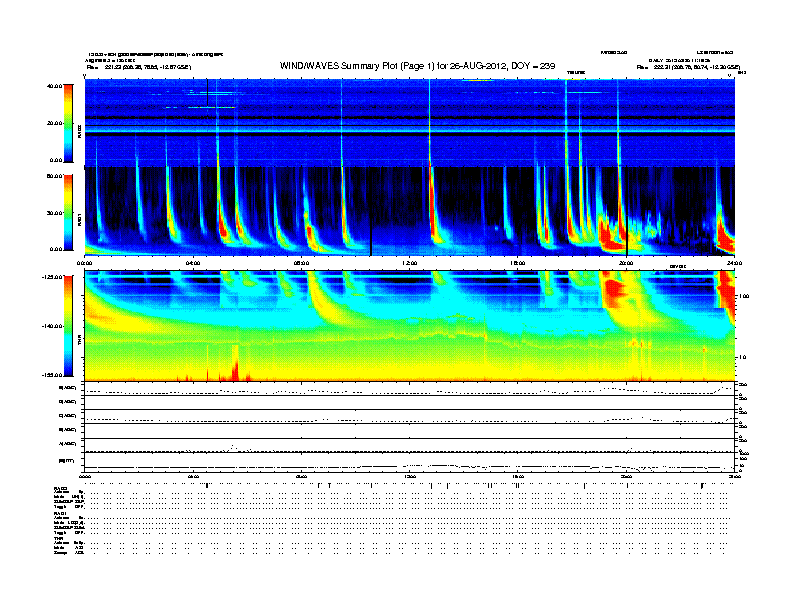This screenshot has width=792, height=612.
Task: Click the RAD2 color scale bar
Action: [x=68, y=123]
